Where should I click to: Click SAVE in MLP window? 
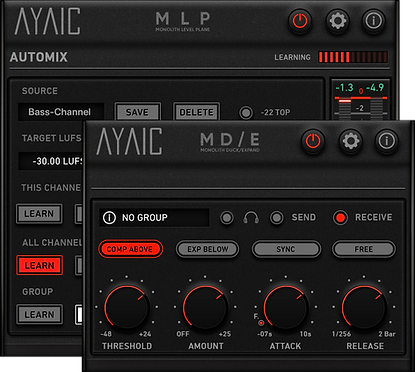tap(137, 112)
